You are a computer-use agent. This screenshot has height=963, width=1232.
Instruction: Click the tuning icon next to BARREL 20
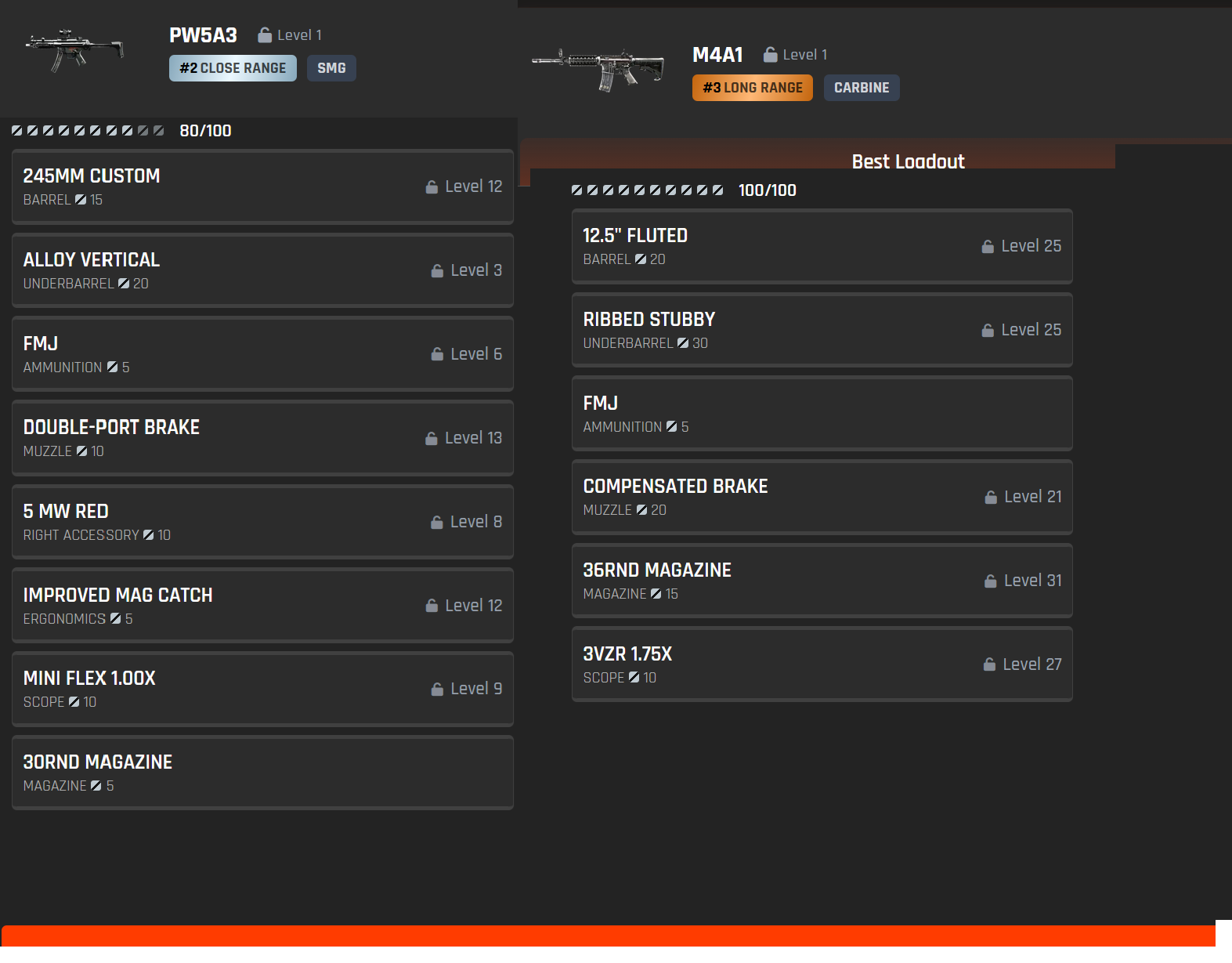641,259
